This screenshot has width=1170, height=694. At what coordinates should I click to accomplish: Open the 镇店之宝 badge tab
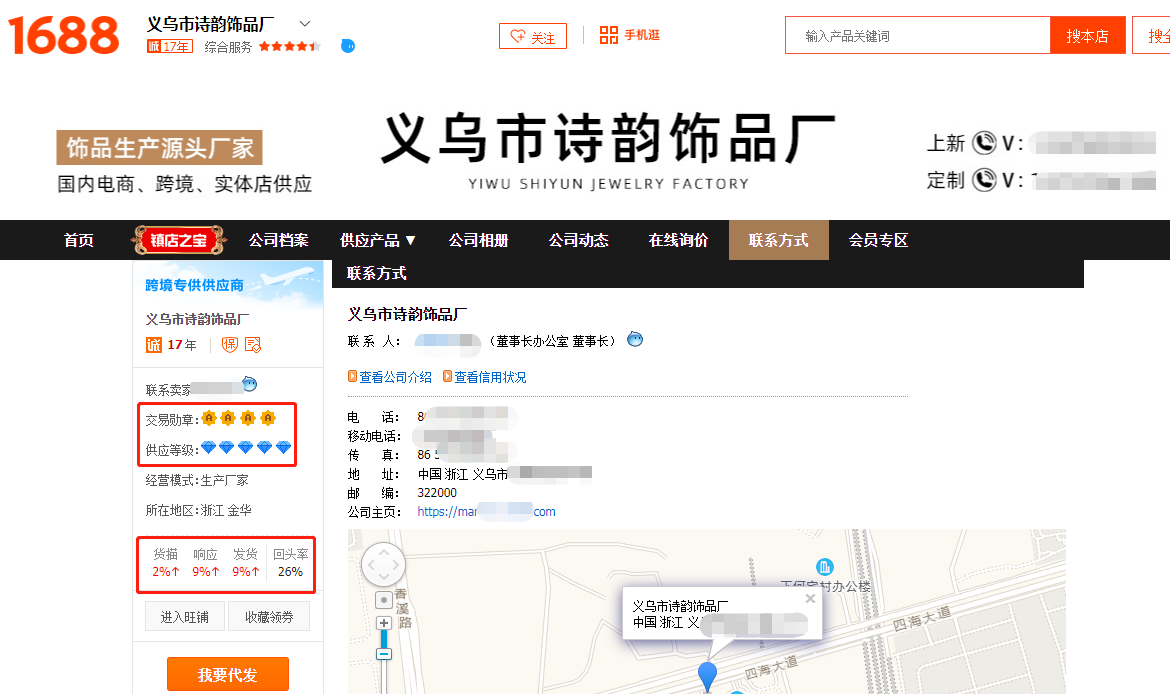(x=178, y=240)
